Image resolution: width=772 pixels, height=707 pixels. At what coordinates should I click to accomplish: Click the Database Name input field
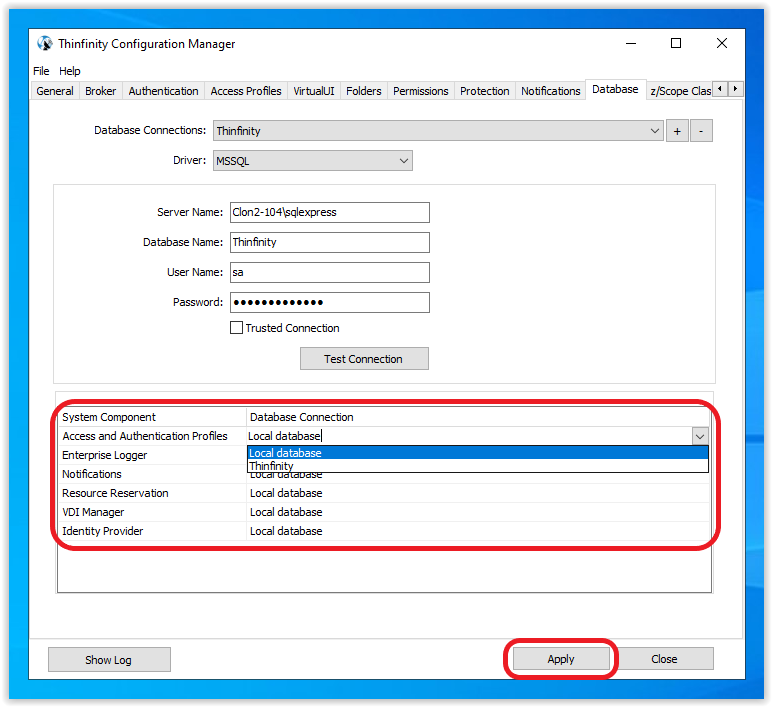tap(329, 242)
